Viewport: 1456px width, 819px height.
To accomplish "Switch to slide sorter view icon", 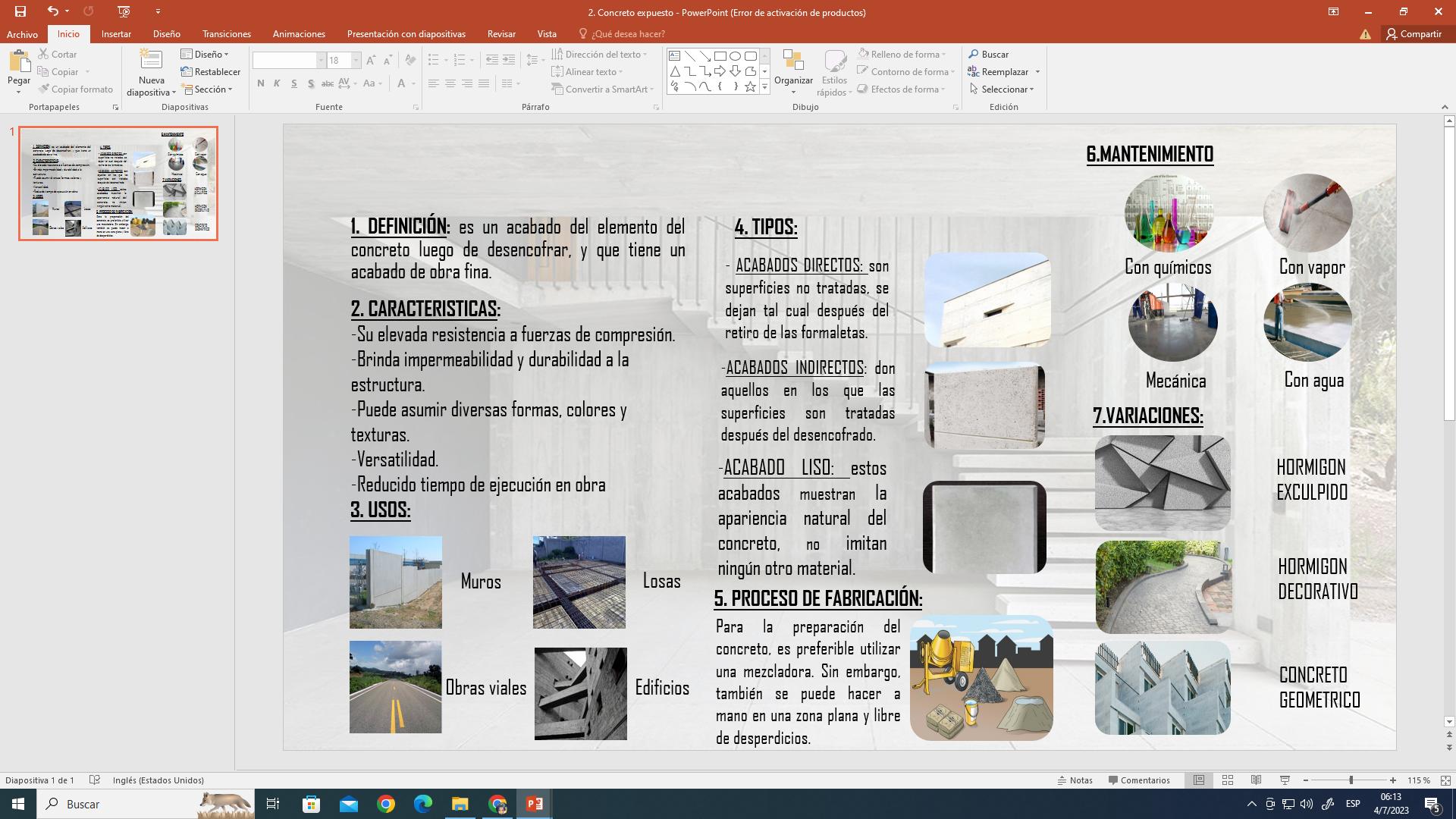I will coord(1228,780).
